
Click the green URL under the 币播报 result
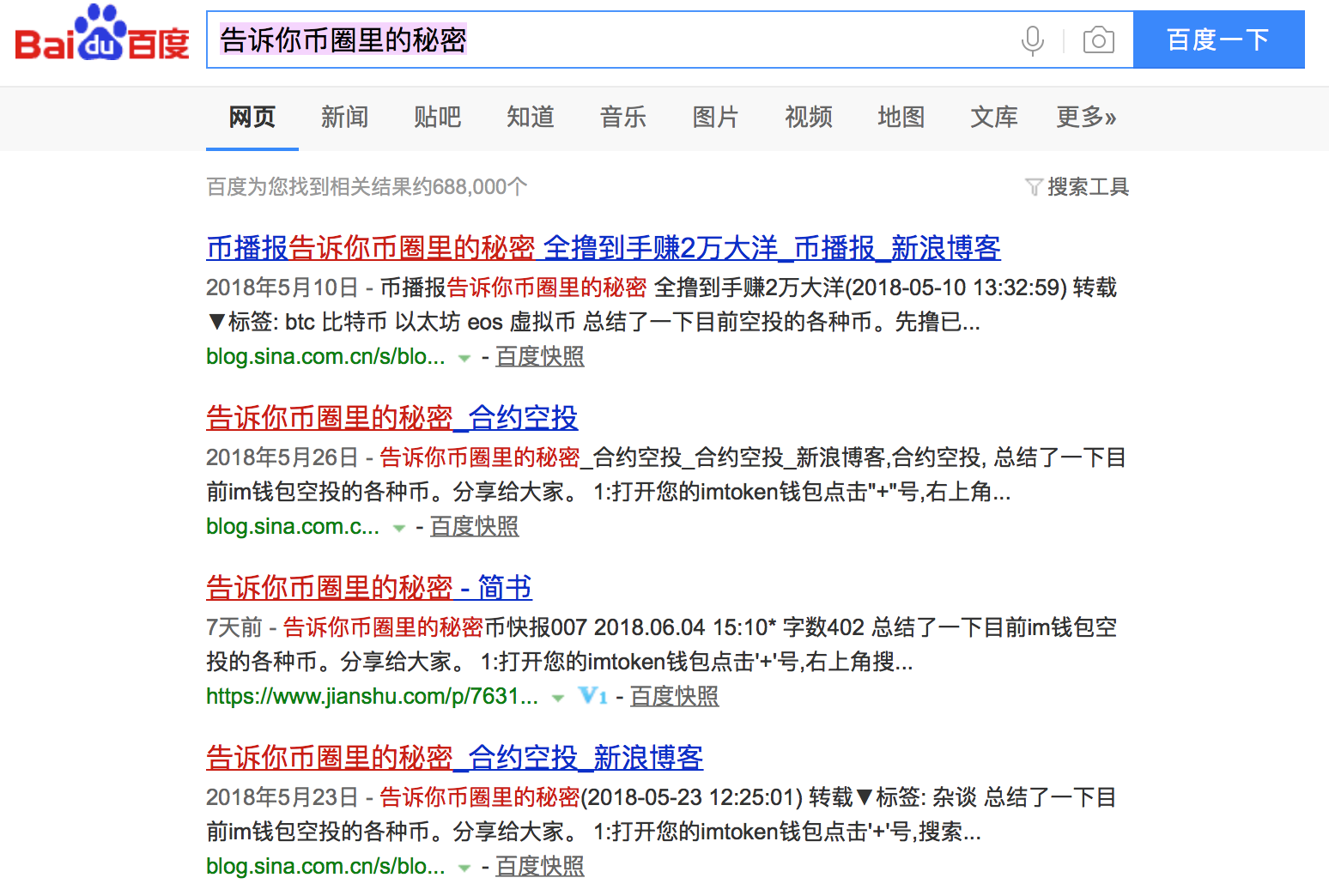(326, 356)
